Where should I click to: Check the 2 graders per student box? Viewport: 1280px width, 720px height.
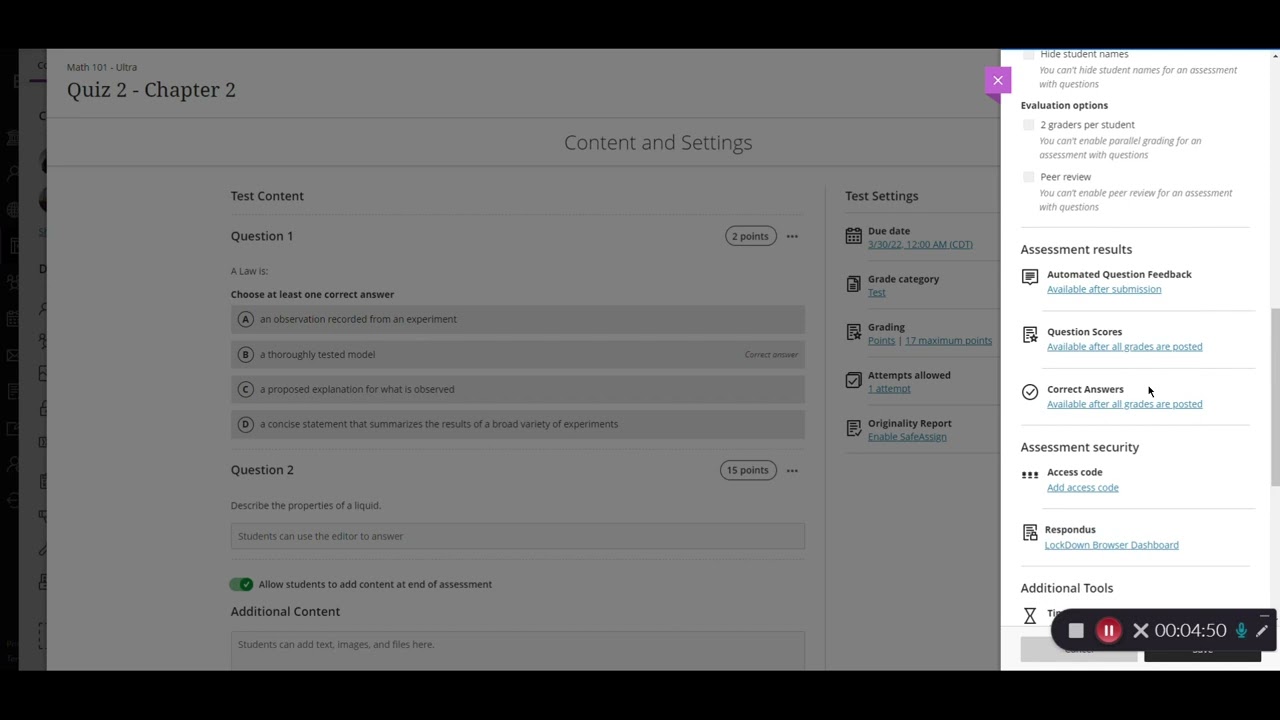click(x=1028, y=125)
